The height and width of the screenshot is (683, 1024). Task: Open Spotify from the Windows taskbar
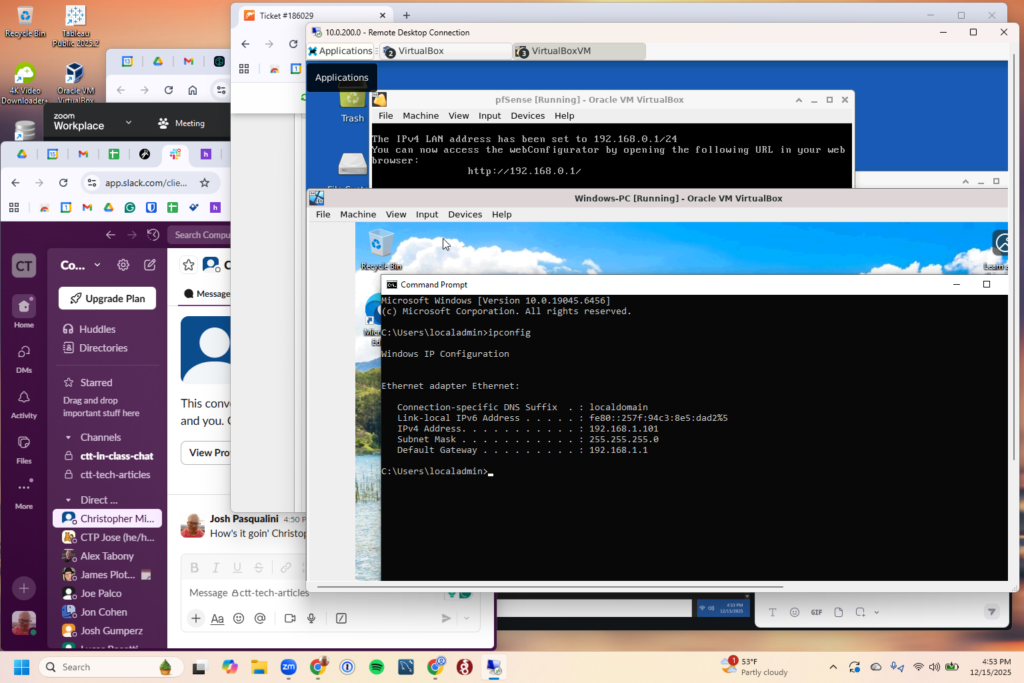pyautogui.click(x=376, y=667)
